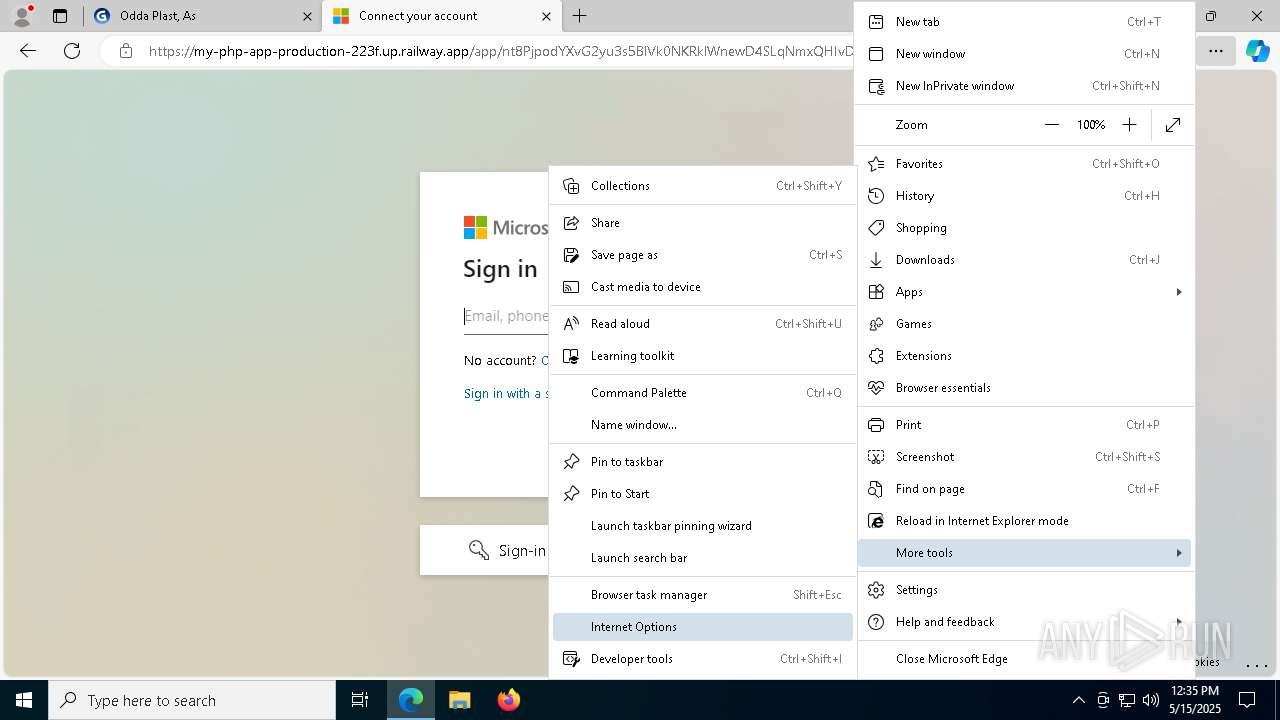Show hidden system tray icons

[x=1078, y=700]
